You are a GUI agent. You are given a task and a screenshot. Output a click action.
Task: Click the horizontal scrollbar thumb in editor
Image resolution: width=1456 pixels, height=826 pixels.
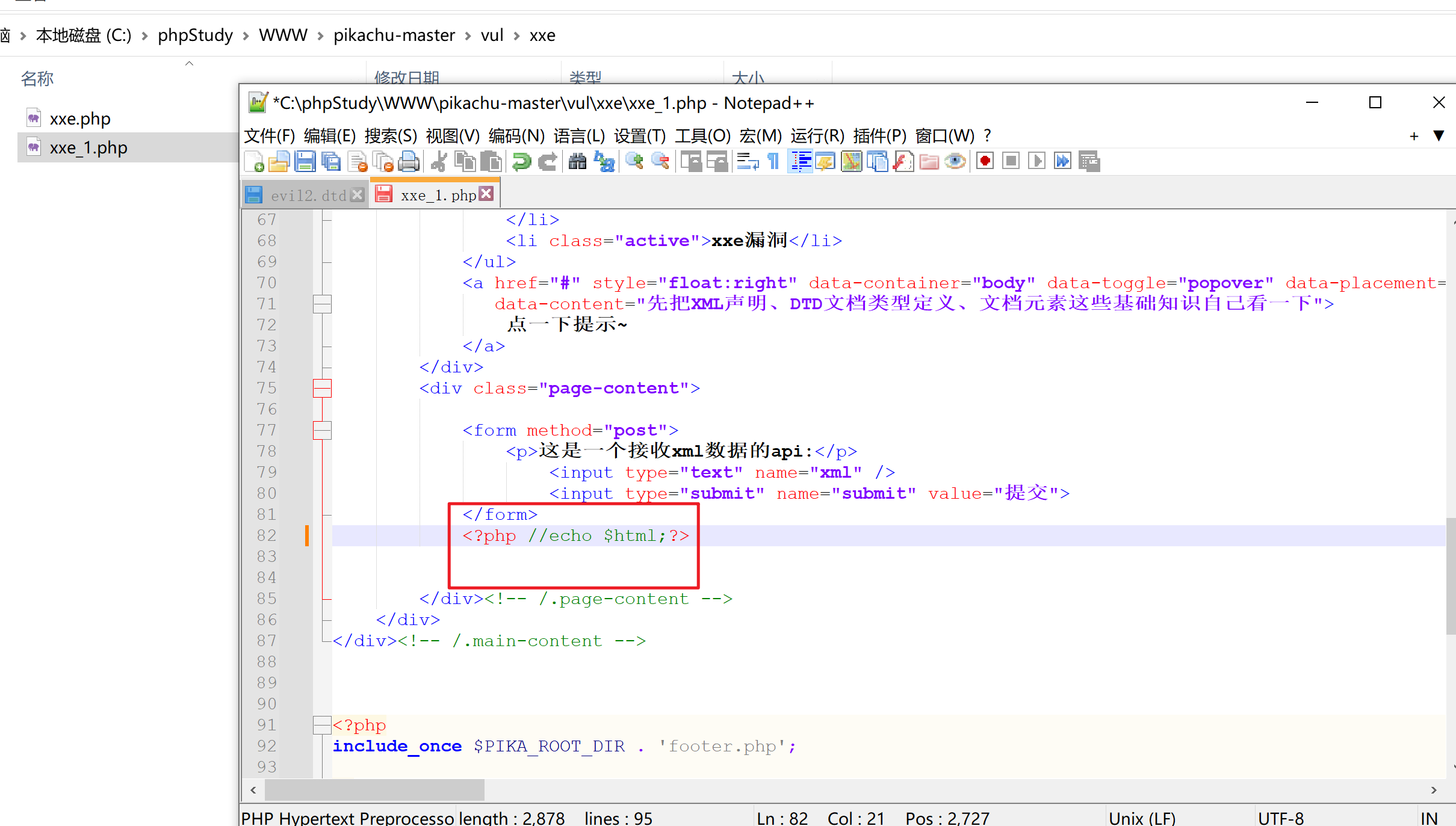[373, 790]
